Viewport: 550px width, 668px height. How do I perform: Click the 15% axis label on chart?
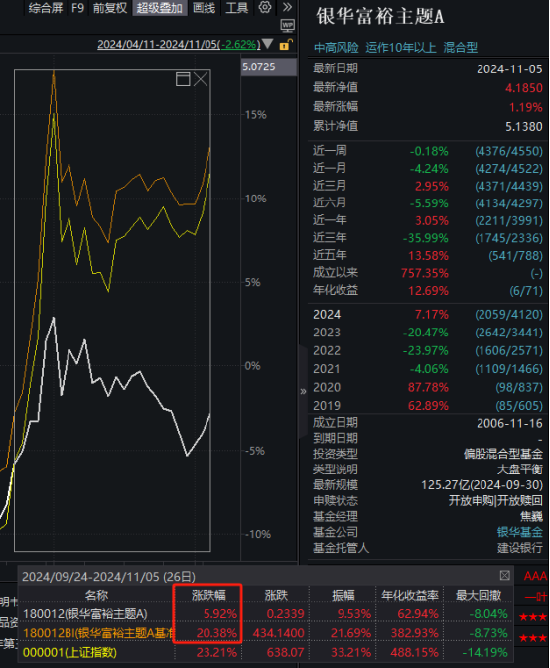[x=256, y=115]
